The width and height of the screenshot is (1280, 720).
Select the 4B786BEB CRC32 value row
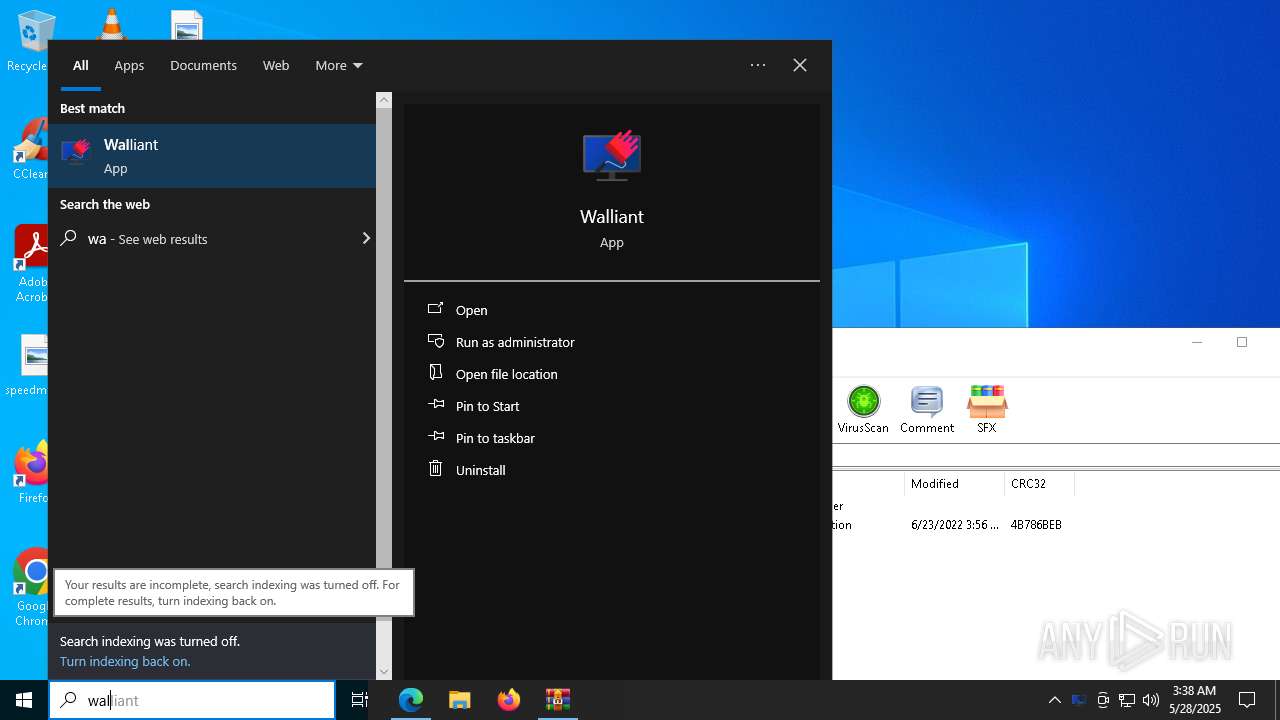1036,524
